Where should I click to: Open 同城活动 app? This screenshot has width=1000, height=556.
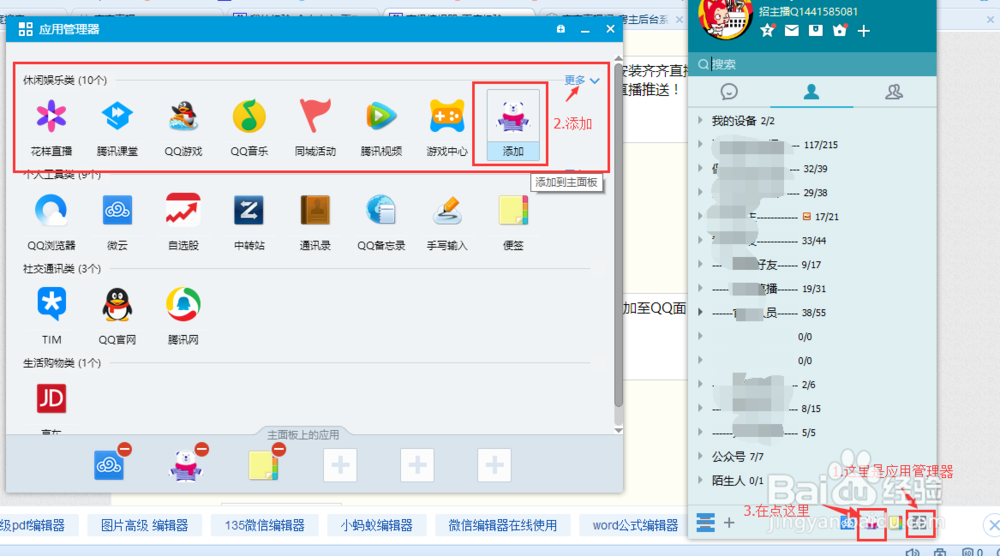315,117
